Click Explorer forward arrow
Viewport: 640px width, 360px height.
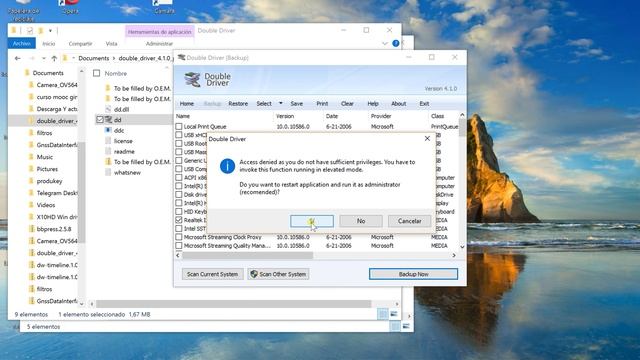tap(32, 58)
